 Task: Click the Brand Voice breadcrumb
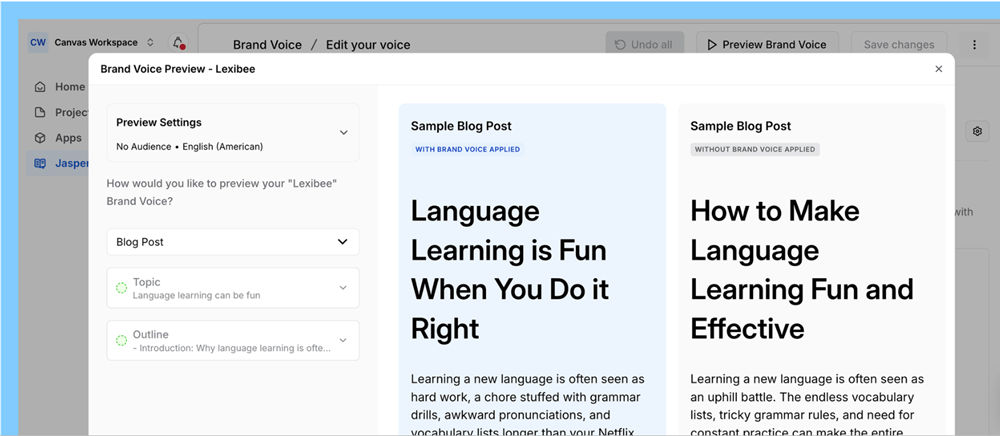pyautogui.click(x=267, y=45)
